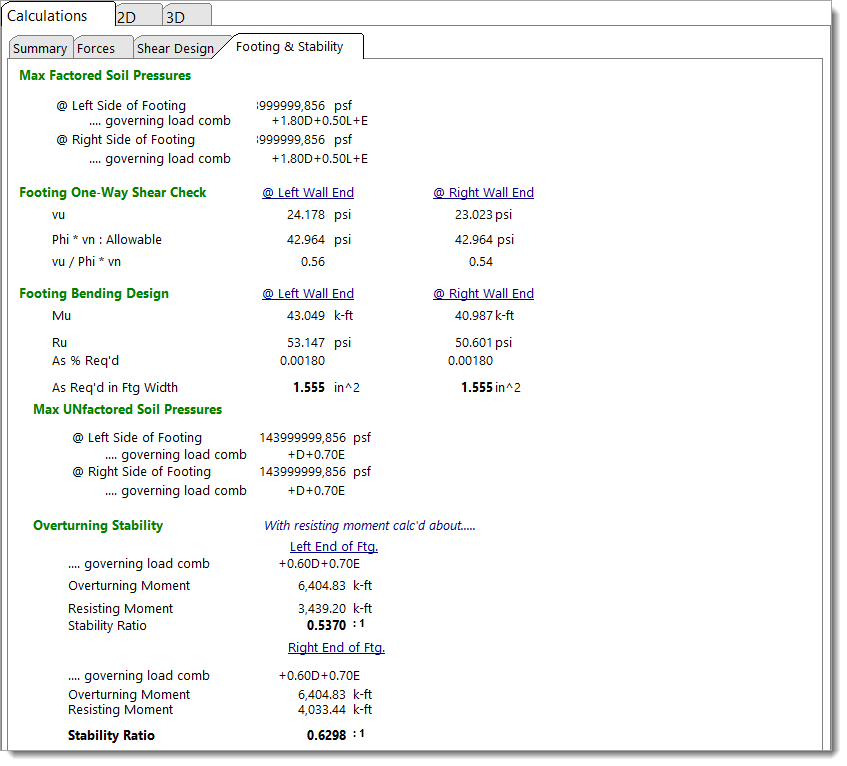Click '@ Left Wall End' under One-Way Shear Check
The height and width of the screenshot is (766, 847).
tap(308, 193)
